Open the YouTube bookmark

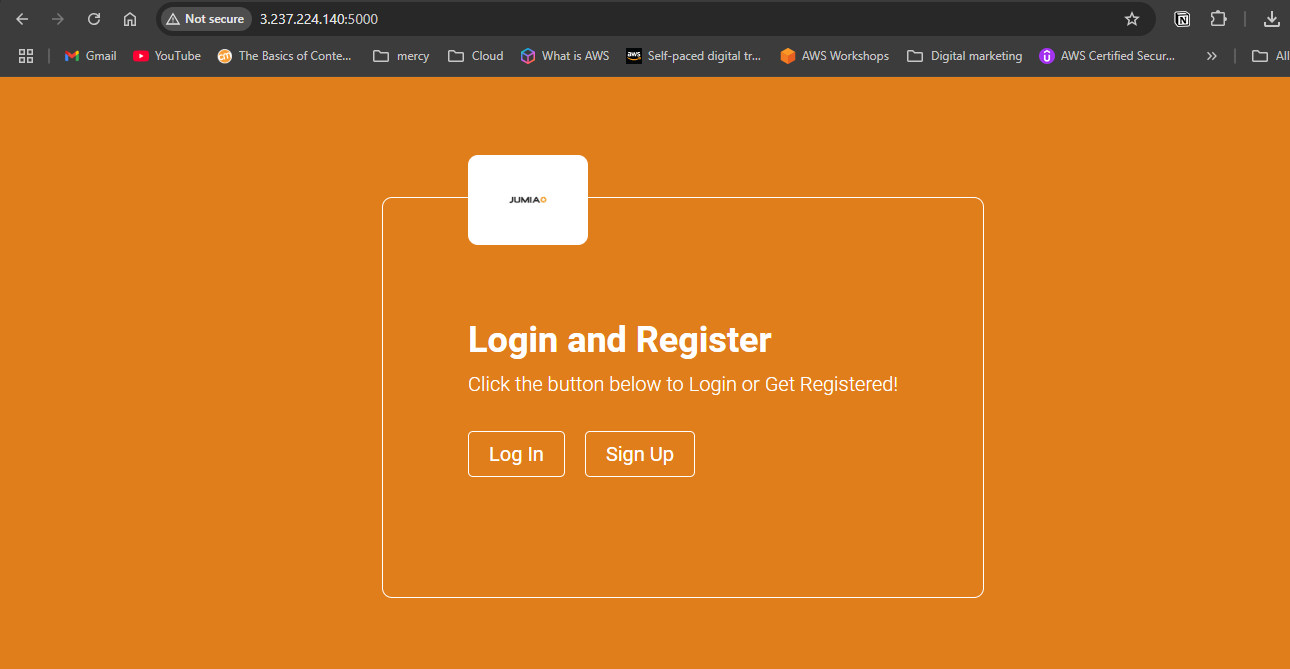coord(167,56)
